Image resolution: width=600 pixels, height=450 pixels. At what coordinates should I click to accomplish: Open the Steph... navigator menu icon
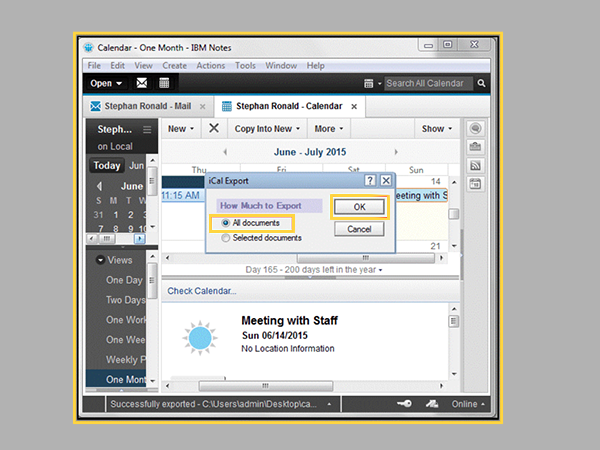pos(147,130)
